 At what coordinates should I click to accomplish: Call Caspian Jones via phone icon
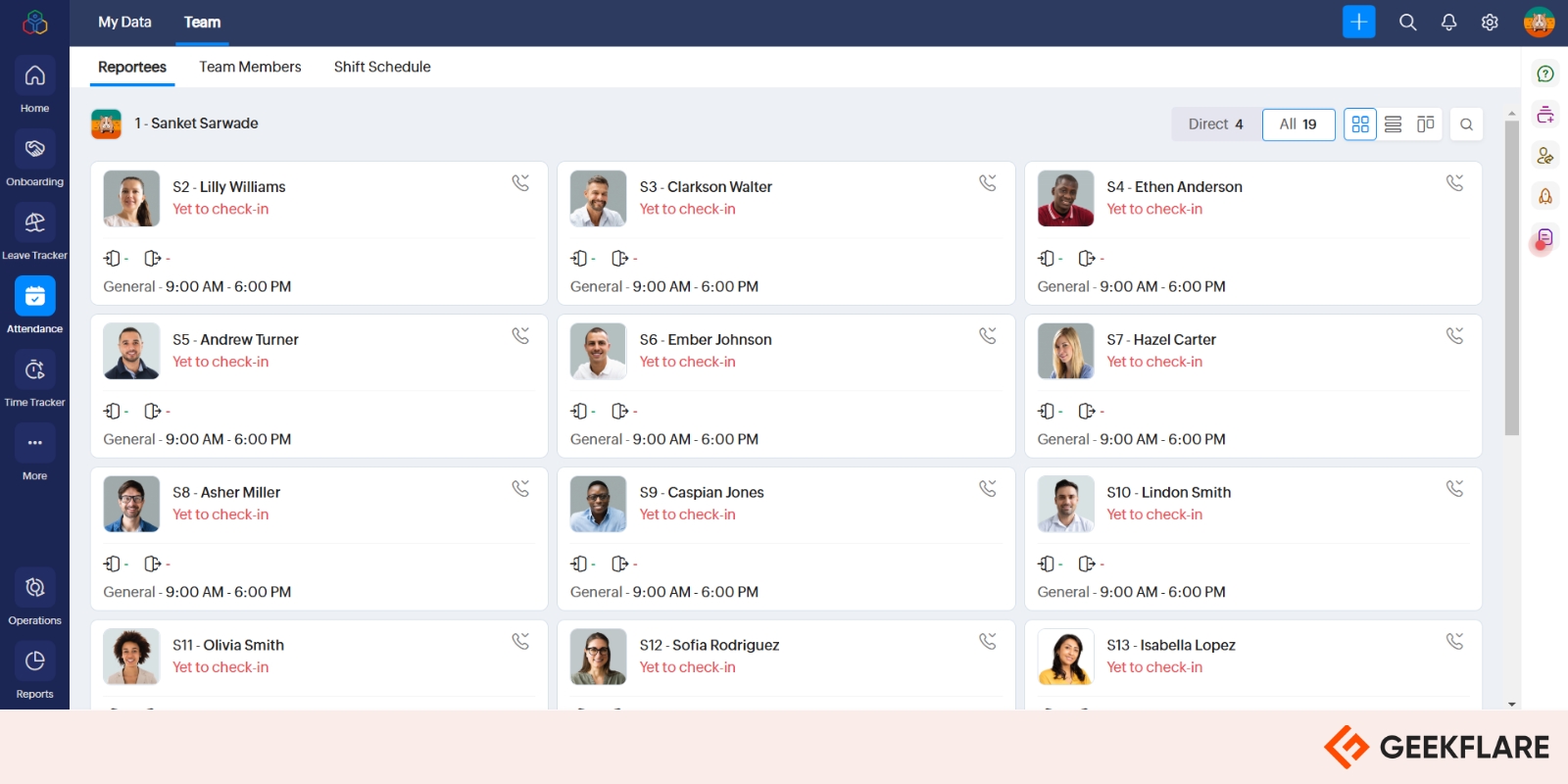(x=988, y=489)
